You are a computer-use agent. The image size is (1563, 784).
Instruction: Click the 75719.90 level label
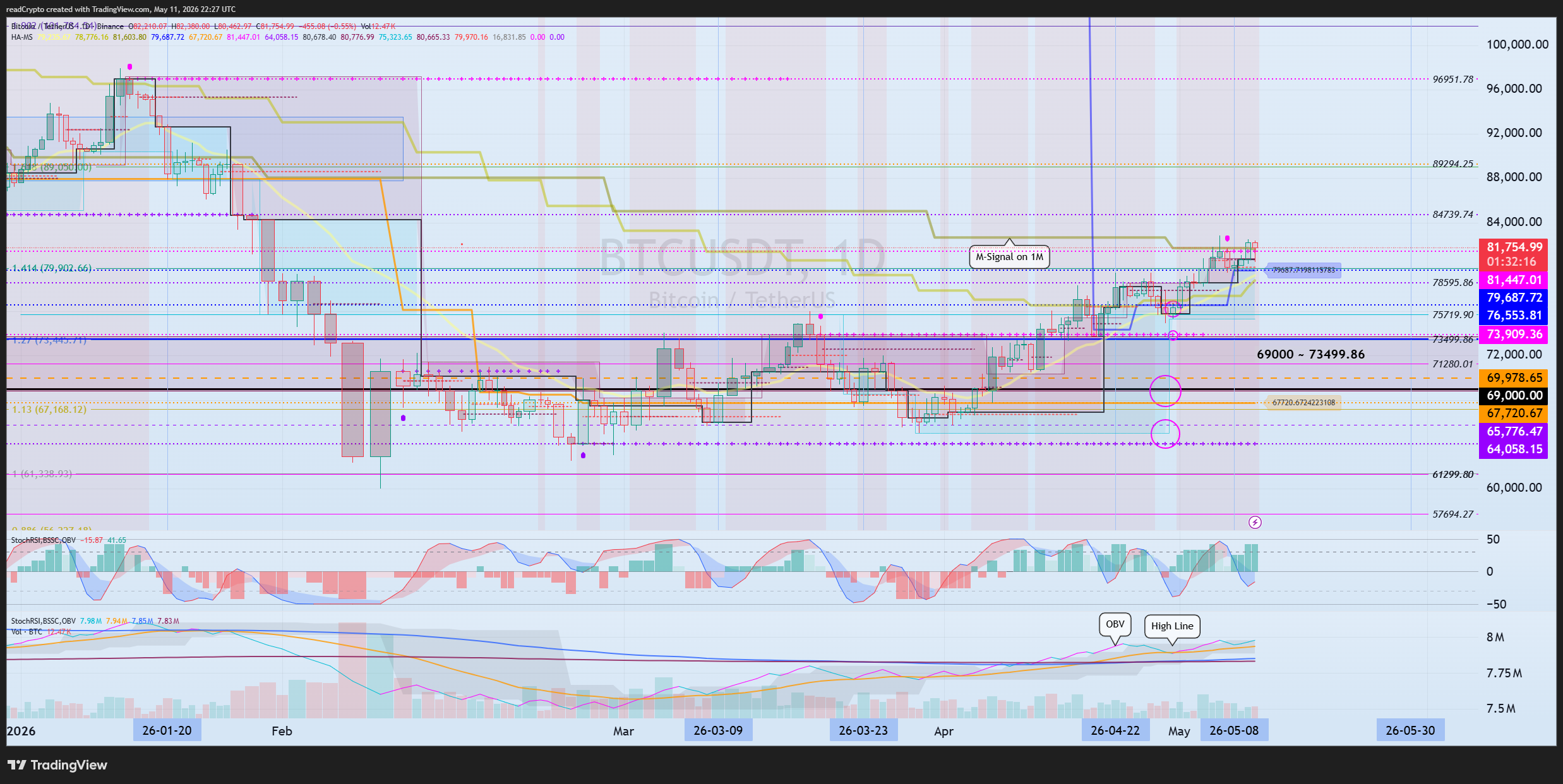tap(1452, 314)
